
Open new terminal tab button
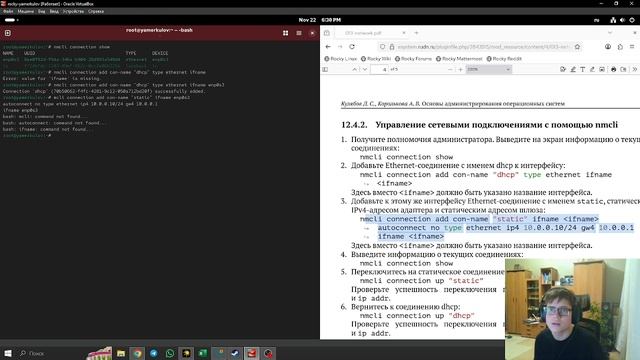[8, 33]
